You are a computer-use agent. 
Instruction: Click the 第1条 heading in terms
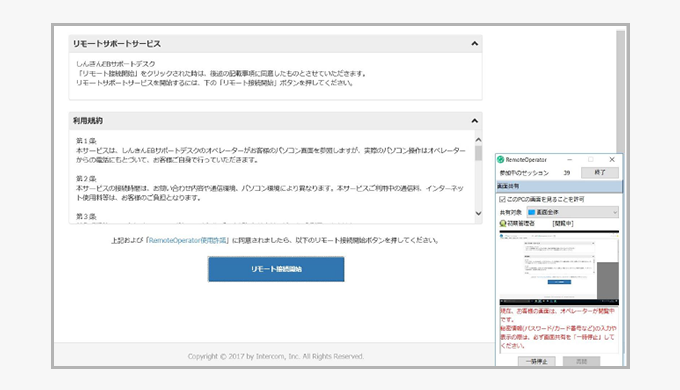86,141
